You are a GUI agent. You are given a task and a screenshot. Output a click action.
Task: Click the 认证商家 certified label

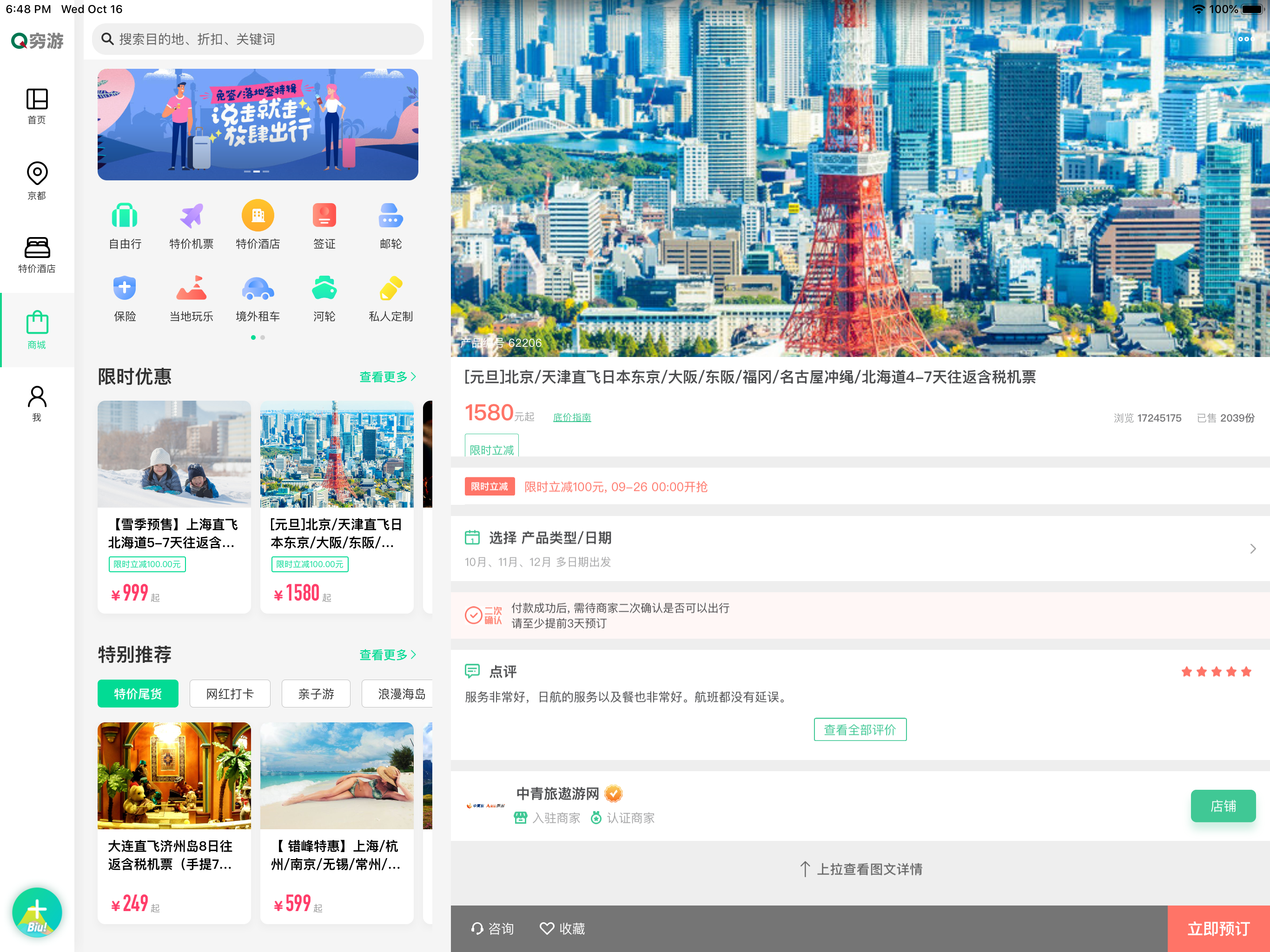pos(622,818)
